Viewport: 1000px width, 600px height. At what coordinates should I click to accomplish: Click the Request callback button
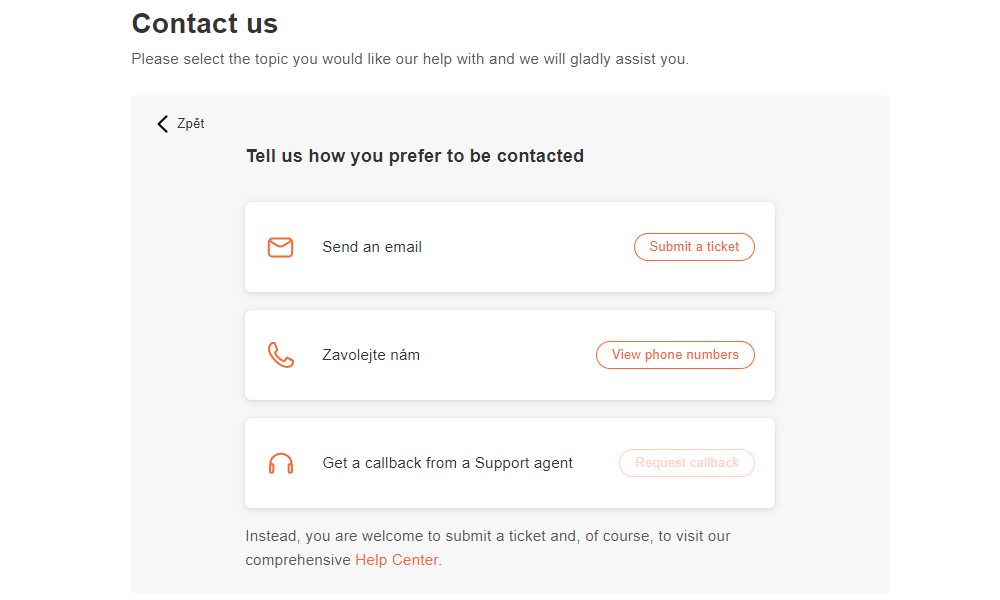click(687, 463)
